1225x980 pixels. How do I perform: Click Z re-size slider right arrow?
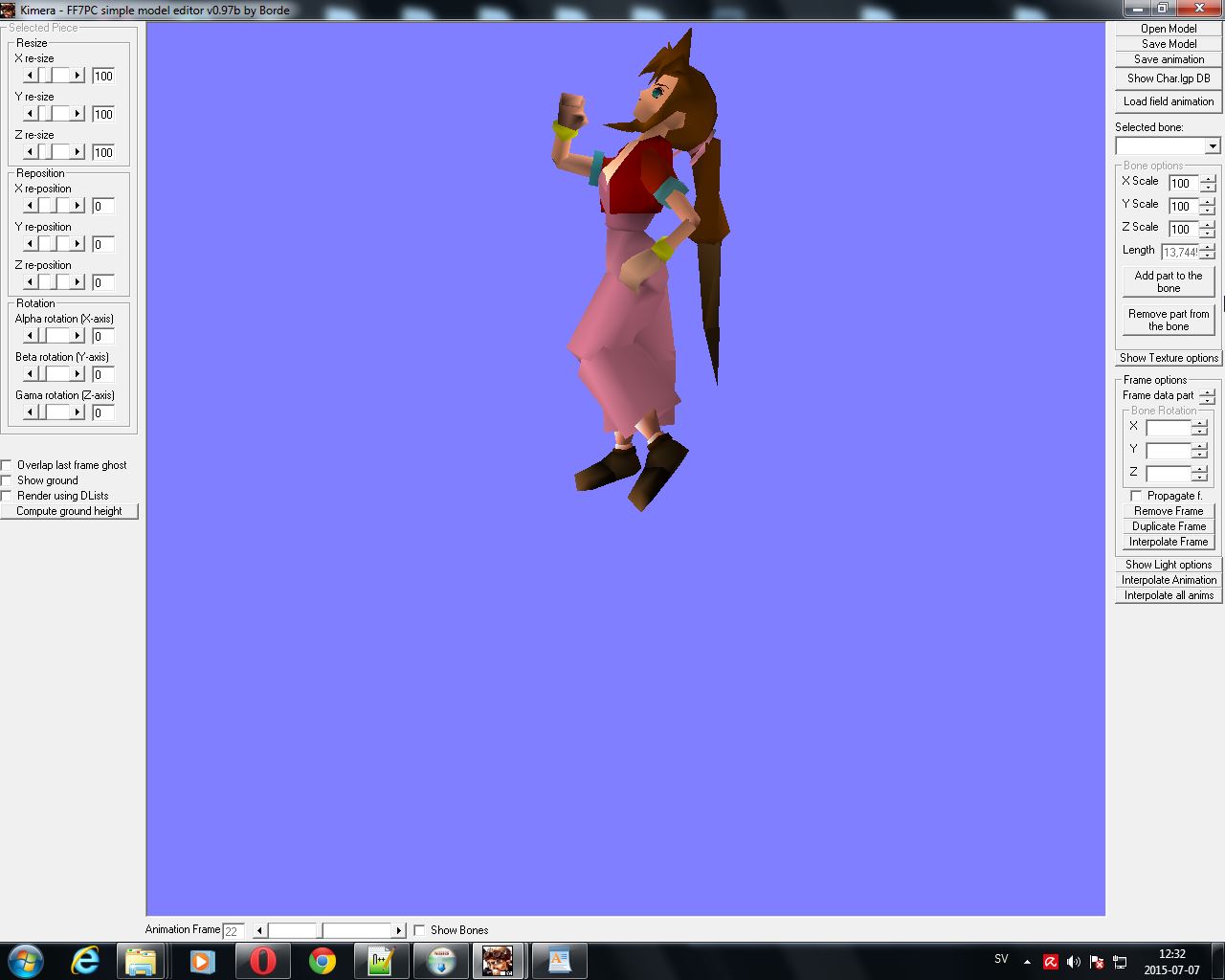[x=78, y=151]
